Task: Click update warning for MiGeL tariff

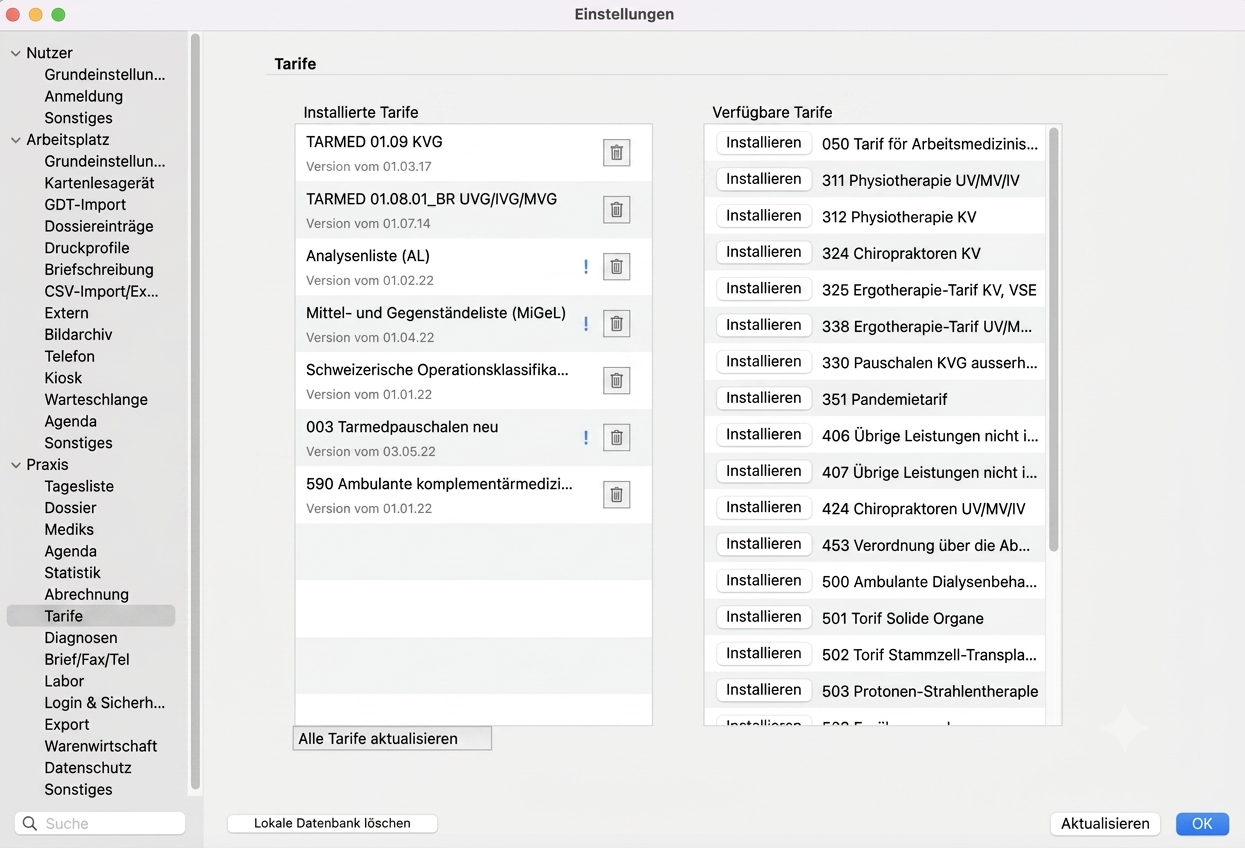Action: tap(586, 324)
